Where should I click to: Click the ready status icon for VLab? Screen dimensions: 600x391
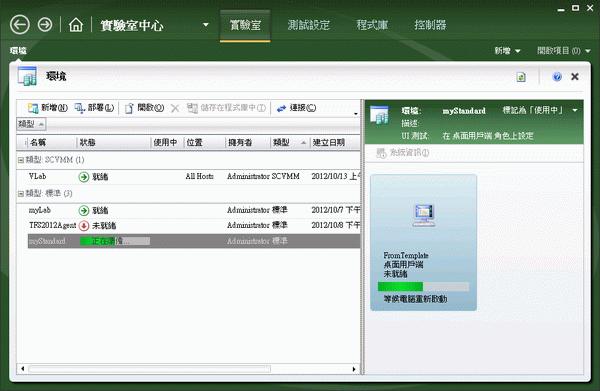(x=84, y=177)
